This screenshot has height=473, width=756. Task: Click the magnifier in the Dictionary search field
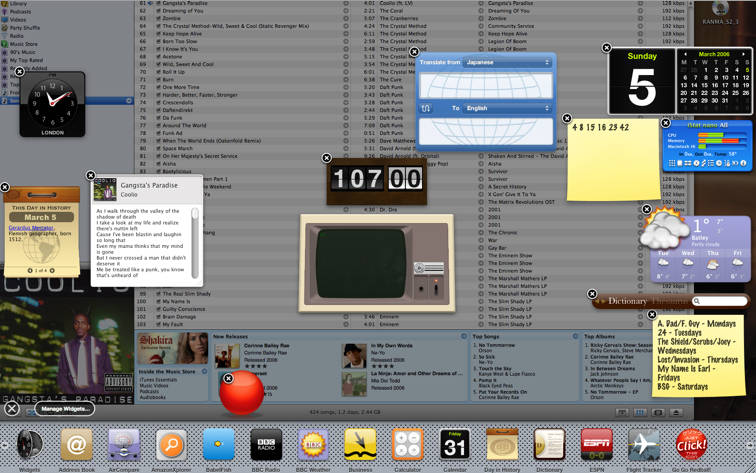(696, 301)
